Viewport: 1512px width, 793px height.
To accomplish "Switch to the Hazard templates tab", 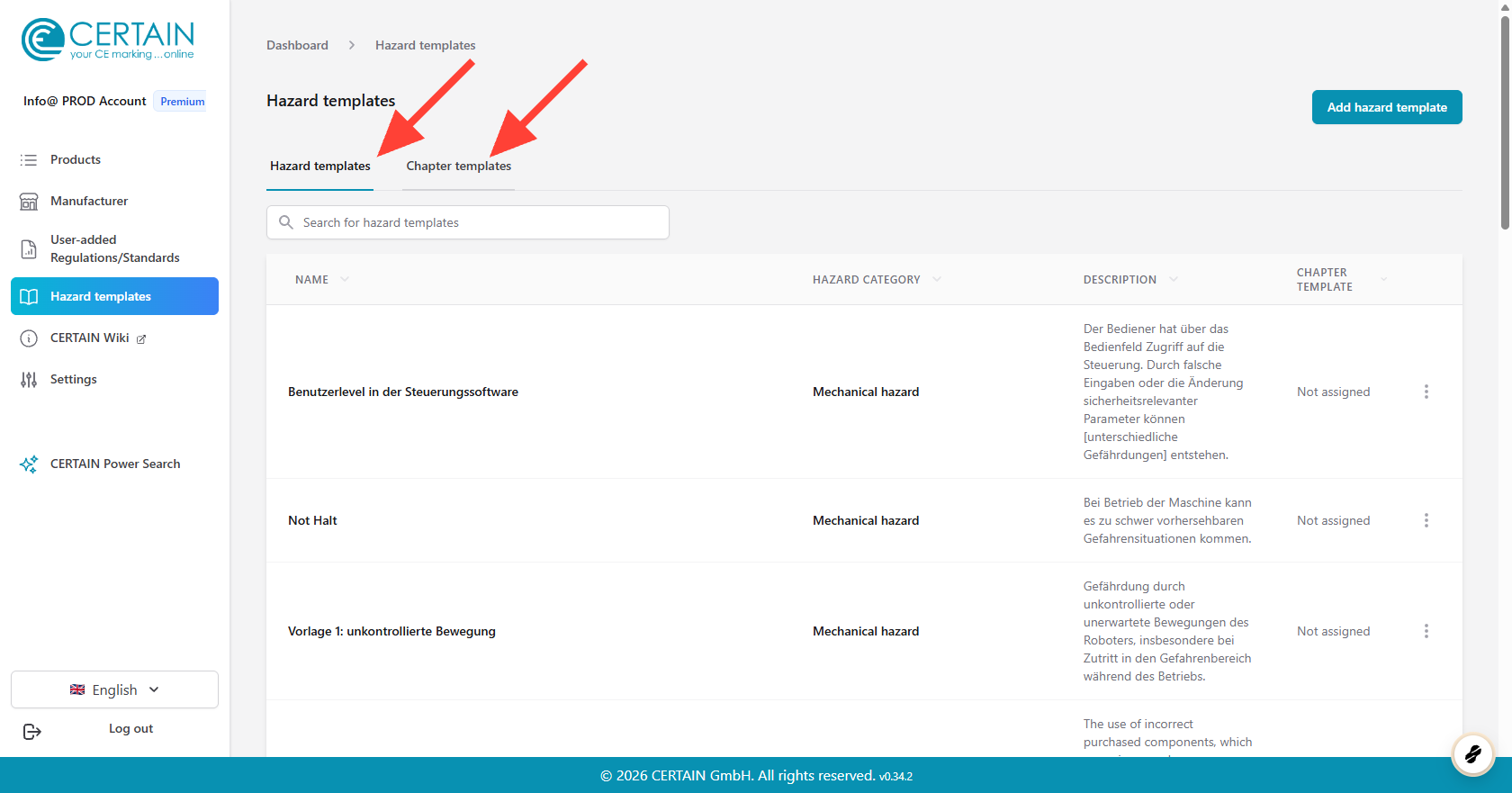I will click(320, 167).
